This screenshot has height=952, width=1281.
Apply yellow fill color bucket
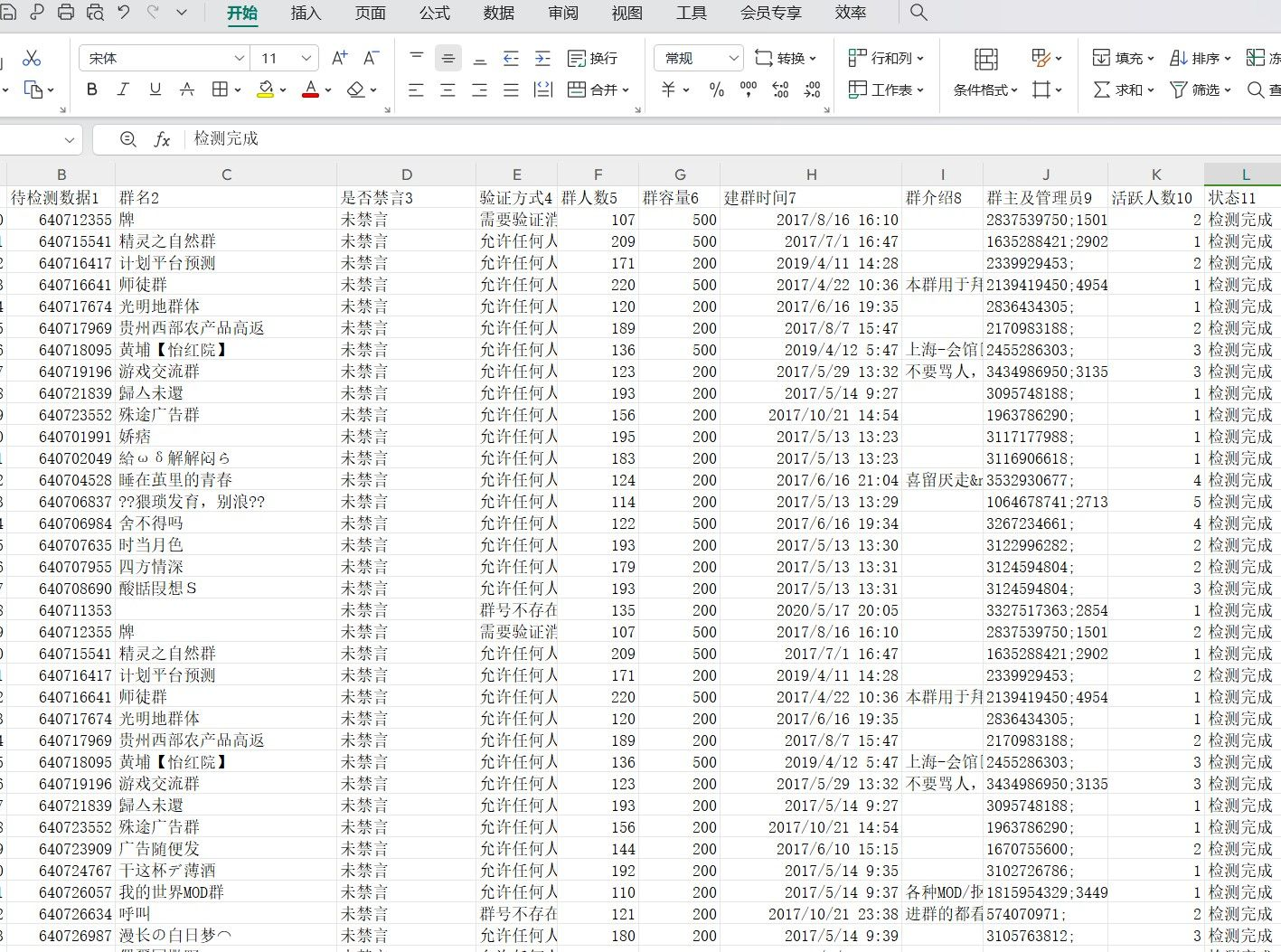[x=266, y=90]
